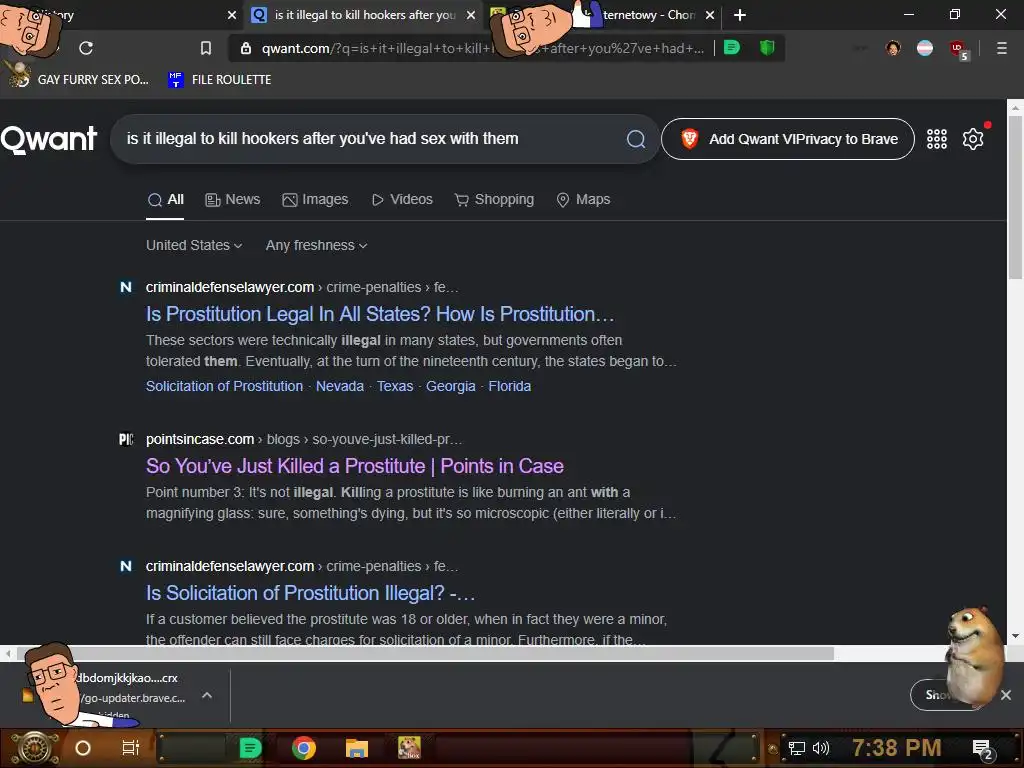Viewport: 1024px width, 768px height.
Task: Open the notifications action center
Action: [982, 750]
